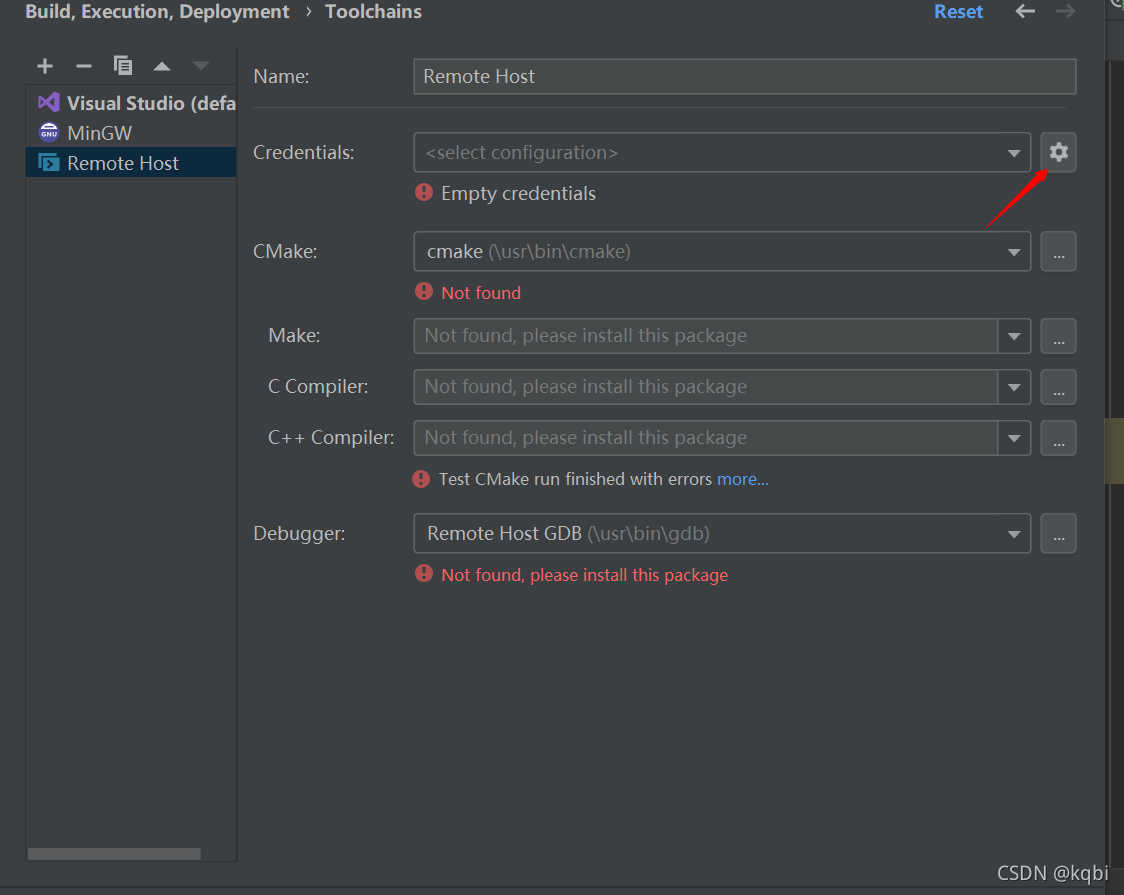This screenshot has width=1124, height=895.
Task: Click 'Empty credentials' message
Action: pyautogui.click(x=518, y=193)
